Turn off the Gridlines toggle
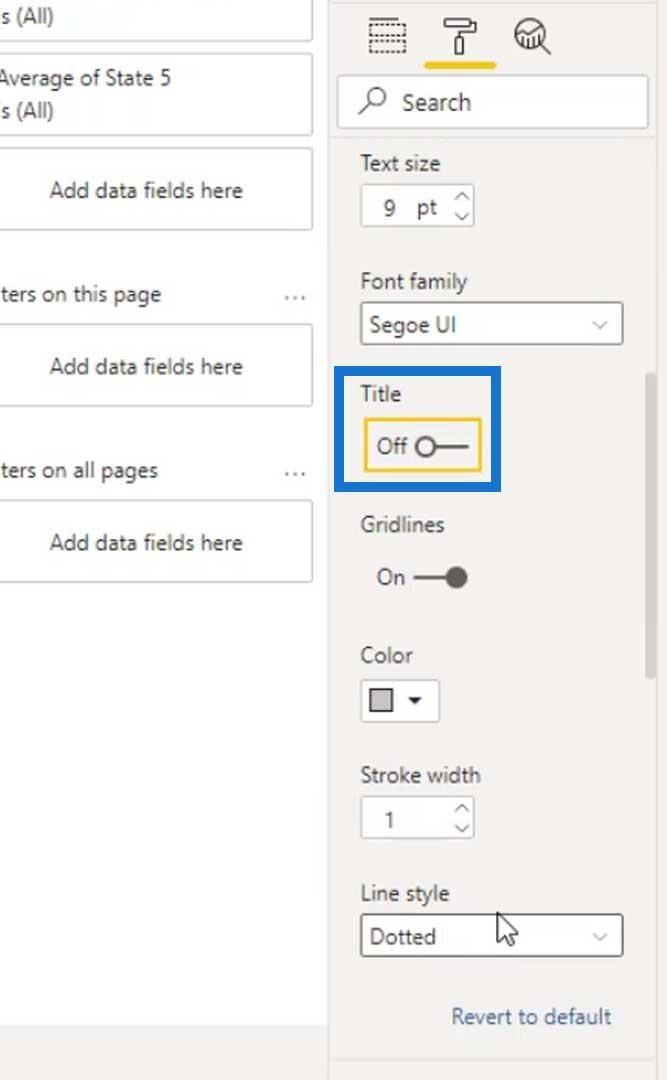Image resolution: width=667 pixels, height=1080 pixels. click(440, 577)
